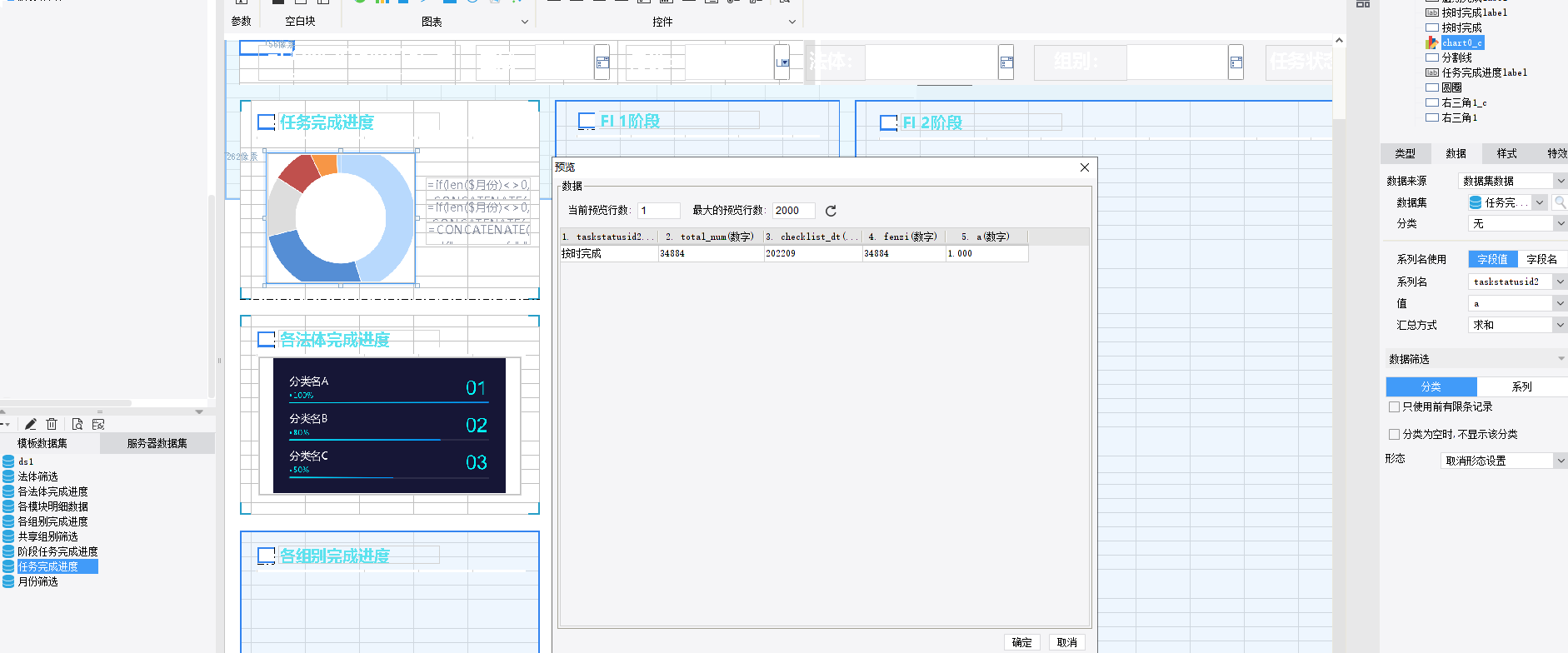This screenshot has width=1568, height=653.
Task: Select 右三角1_c in widget tree
Action: coord(1464,102)
